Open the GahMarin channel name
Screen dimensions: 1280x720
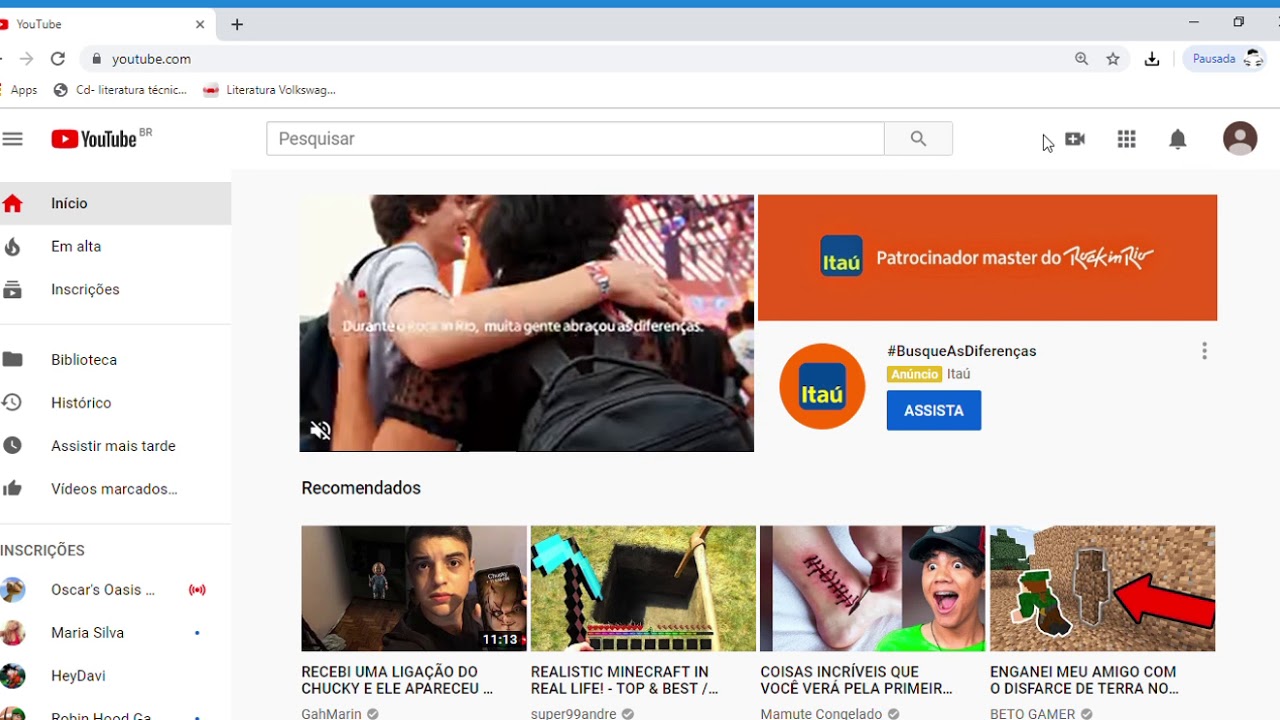(x=331, y=713)
